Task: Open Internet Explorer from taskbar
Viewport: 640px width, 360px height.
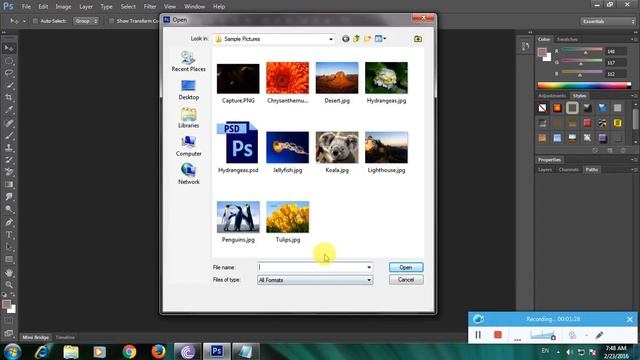Action: (x=42, y=351)
